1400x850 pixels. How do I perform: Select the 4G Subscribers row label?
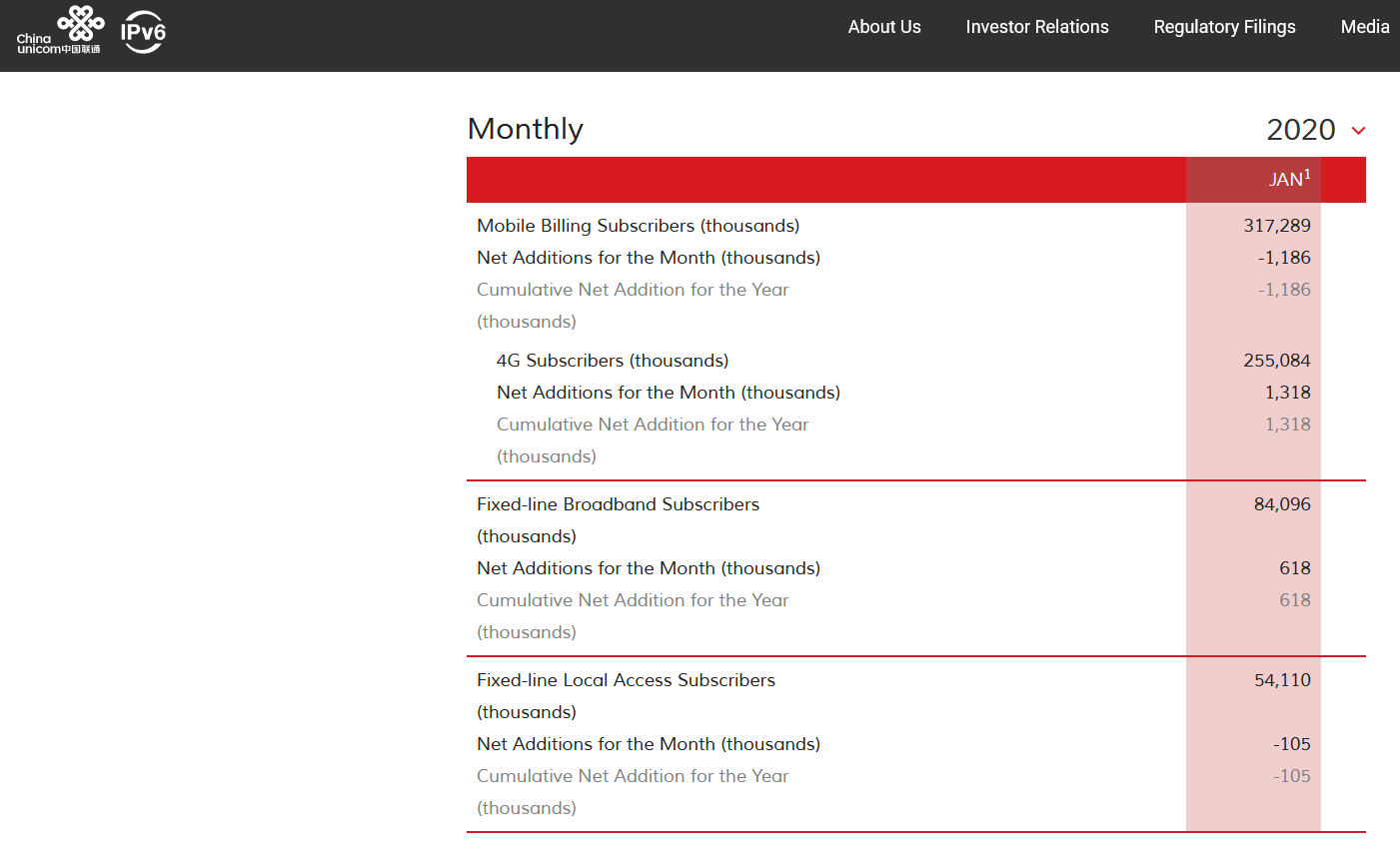[x=613, y=361]
